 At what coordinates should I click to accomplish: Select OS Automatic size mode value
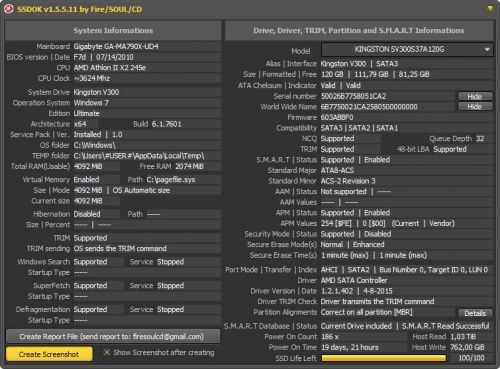click(x=141, y=190)
